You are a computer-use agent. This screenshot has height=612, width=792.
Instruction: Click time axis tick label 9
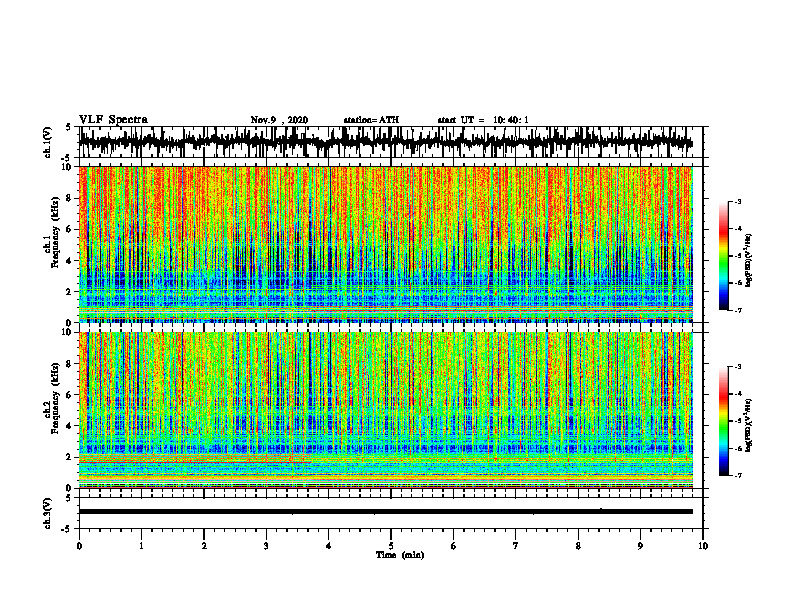click(640, 546)
